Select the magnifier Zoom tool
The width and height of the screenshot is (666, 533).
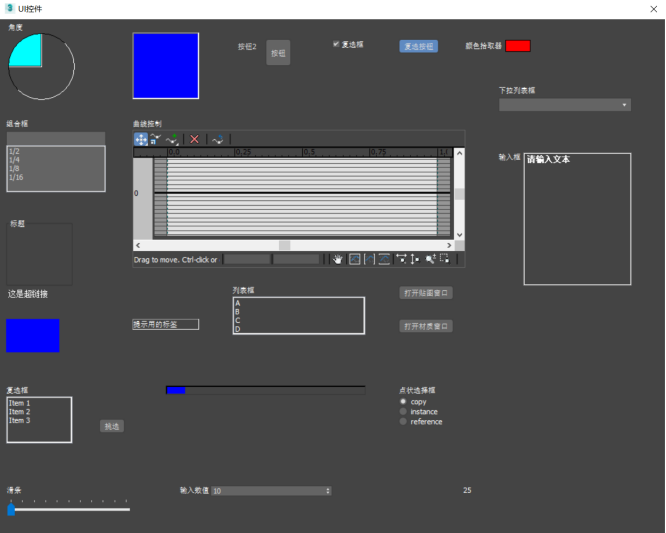pyautogui.click(x=431, y=259)
